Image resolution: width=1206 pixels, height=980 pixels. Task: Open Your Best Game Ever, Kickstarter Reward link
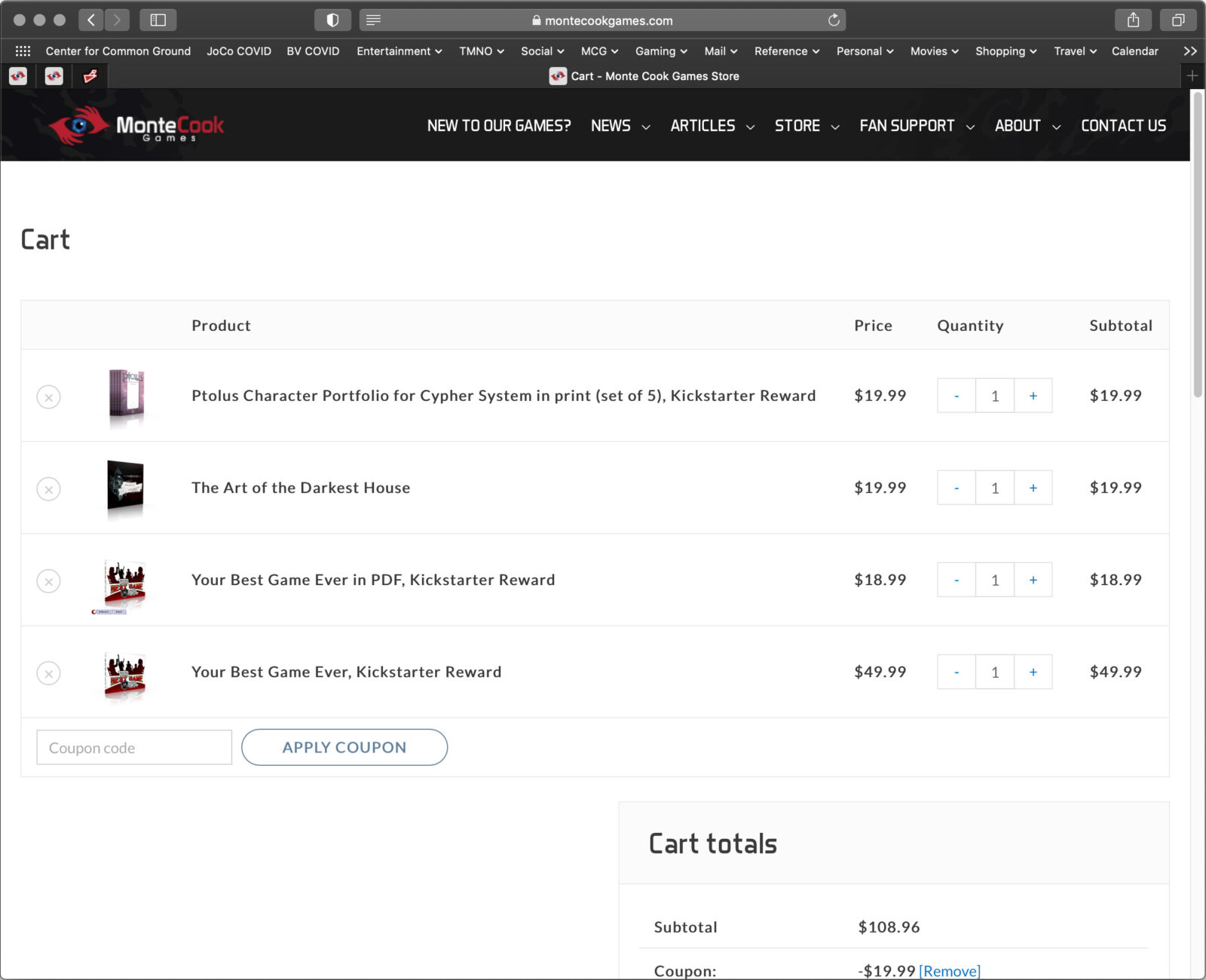tap(346, 672)
